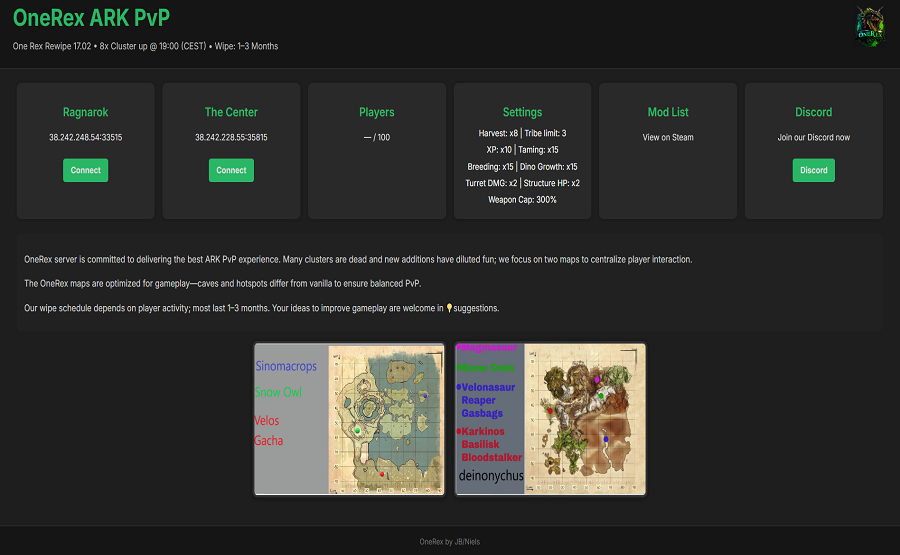900x555 pixels.
Task: Click the red Velos marker on the Center map
Action: pos(382,474)
